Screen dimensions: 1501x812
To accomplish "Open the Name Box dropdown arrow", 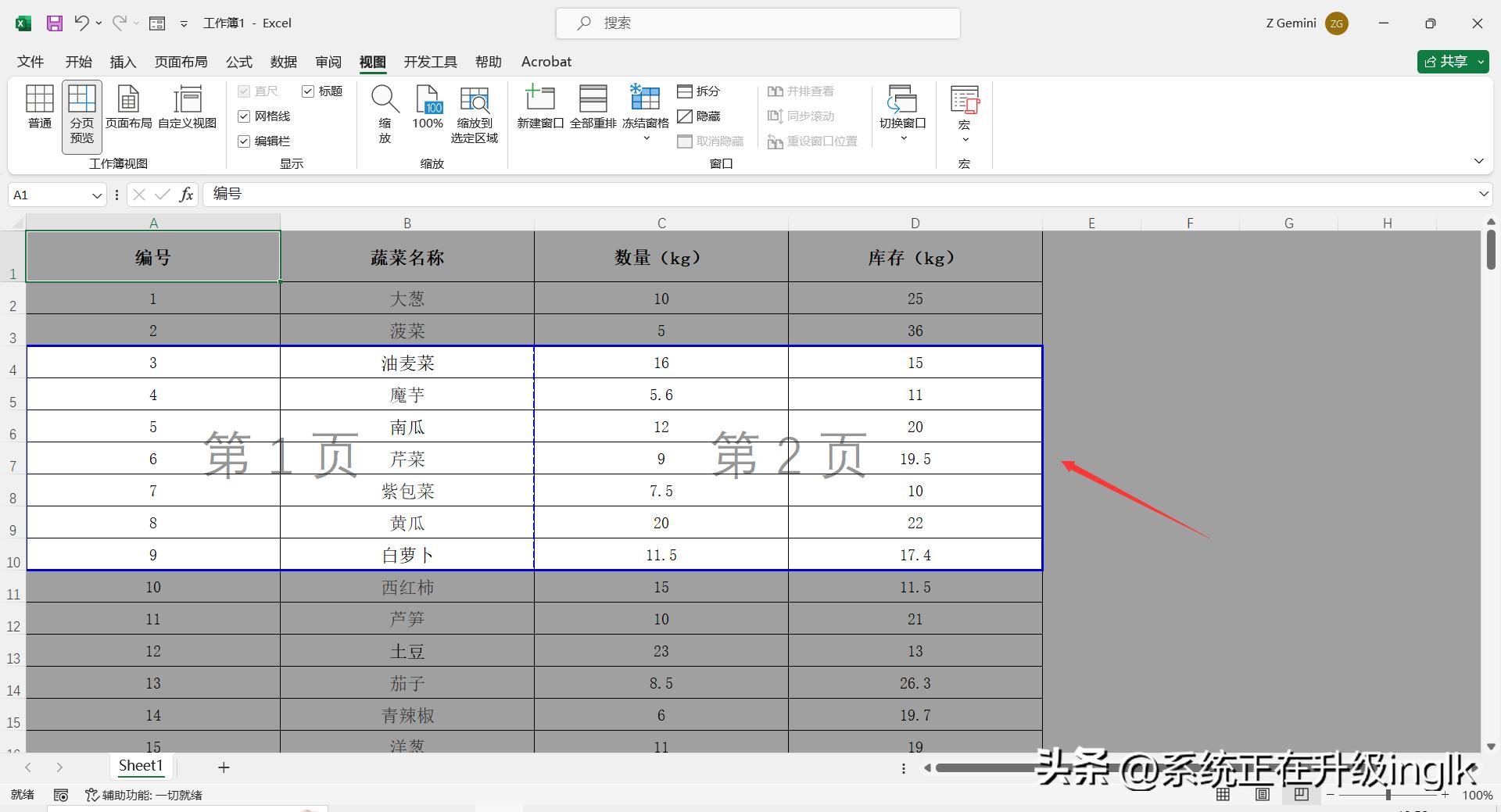I will coord(97,195).
